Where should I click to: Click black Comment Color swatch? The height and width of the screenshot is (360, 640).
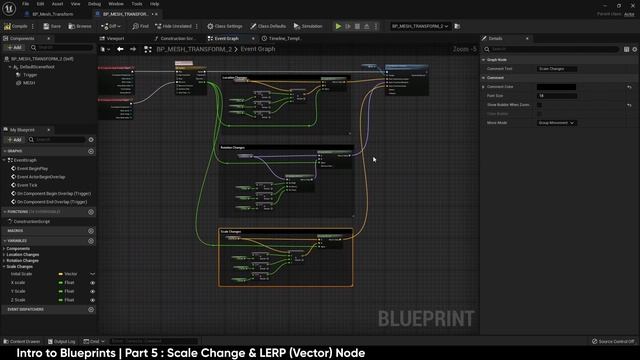pos(556,87)
